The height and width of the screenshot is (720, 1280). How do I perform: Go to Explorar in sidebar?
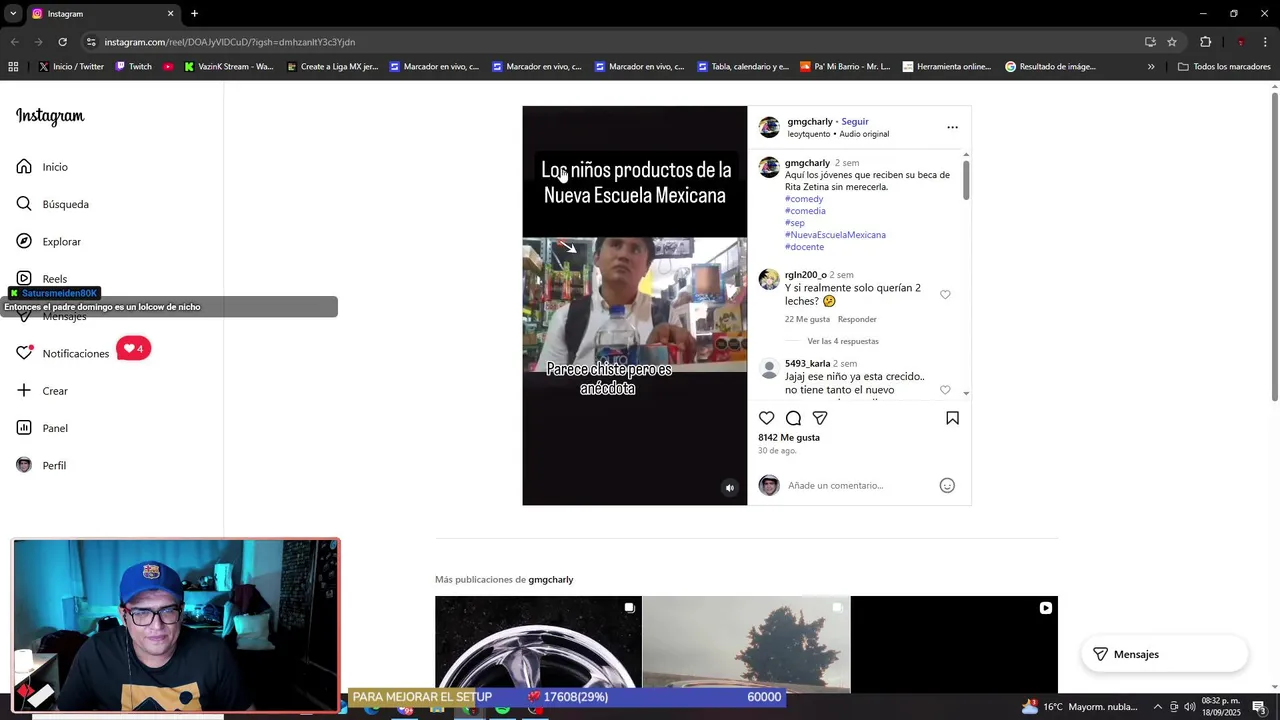click(48, 242)
